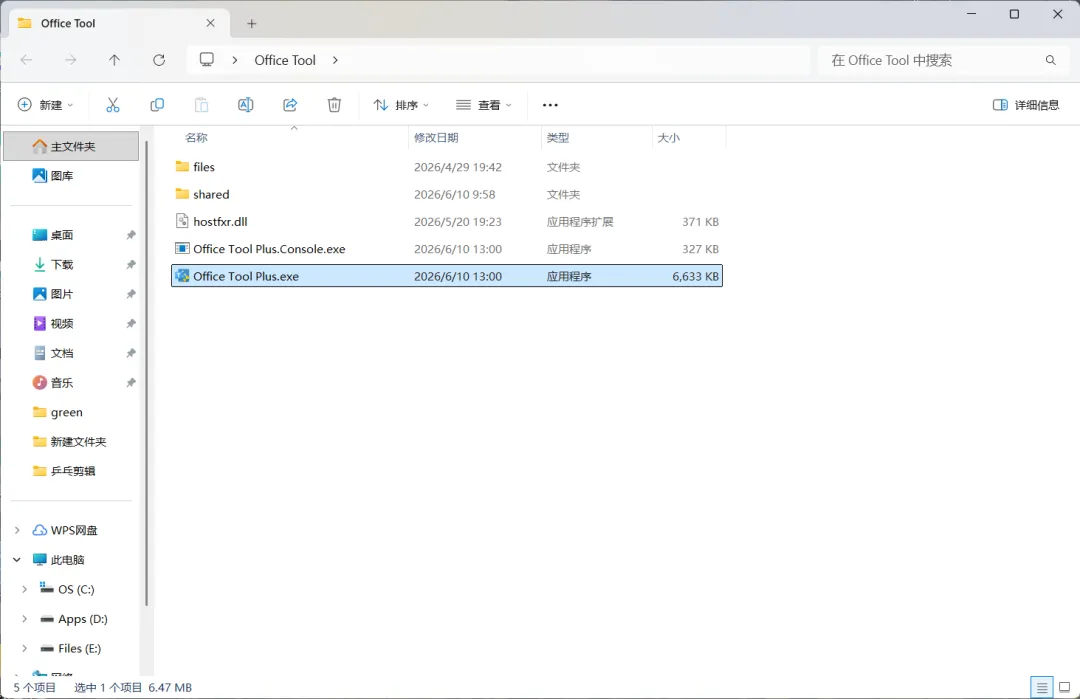Click the Share icon in toolbar
Screen dimensions: 1080x699
290,105
